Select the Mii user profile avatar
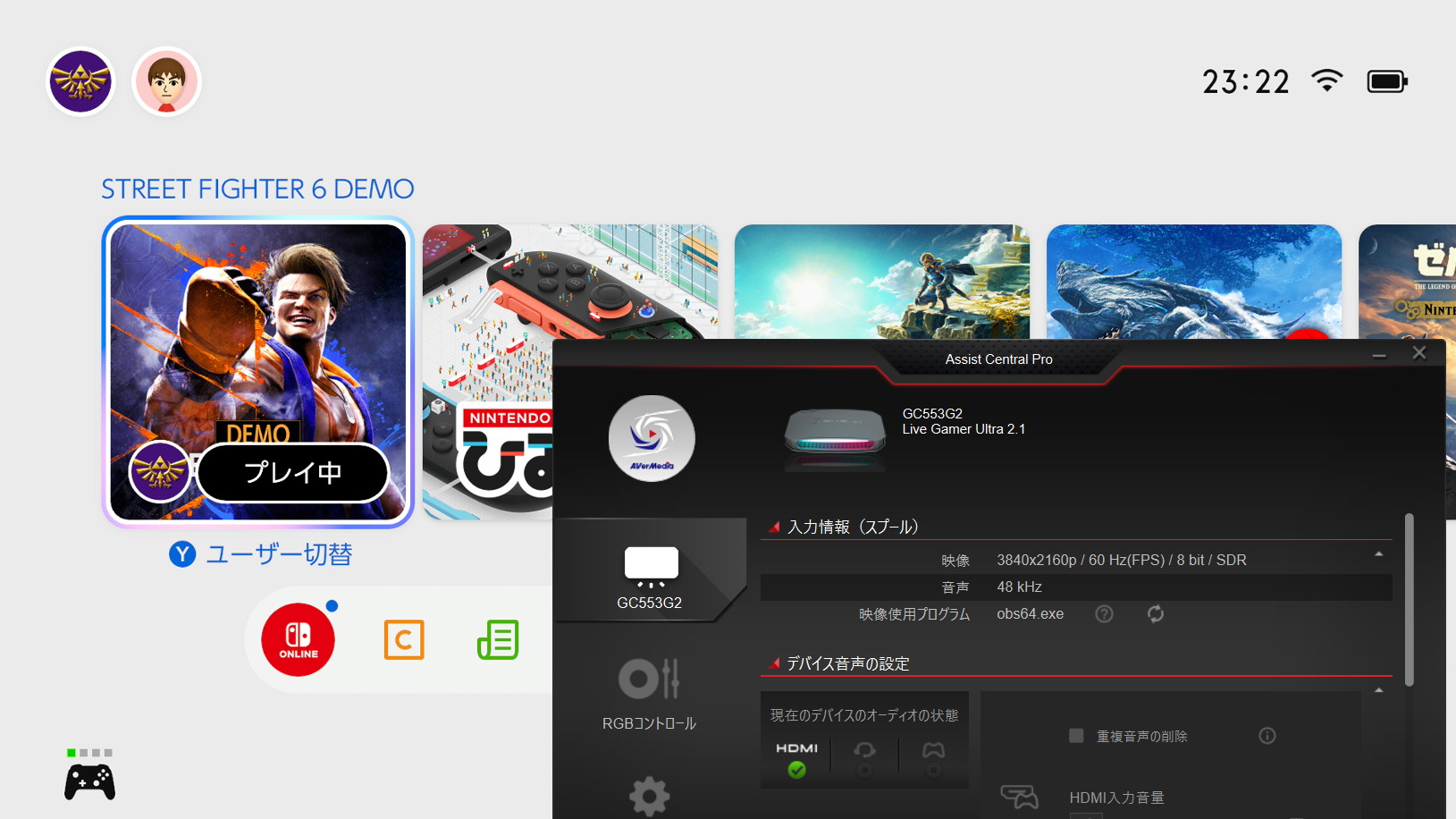Viewport: 1456px width, 819px height. pyautogui.click(x=166, y=81)
